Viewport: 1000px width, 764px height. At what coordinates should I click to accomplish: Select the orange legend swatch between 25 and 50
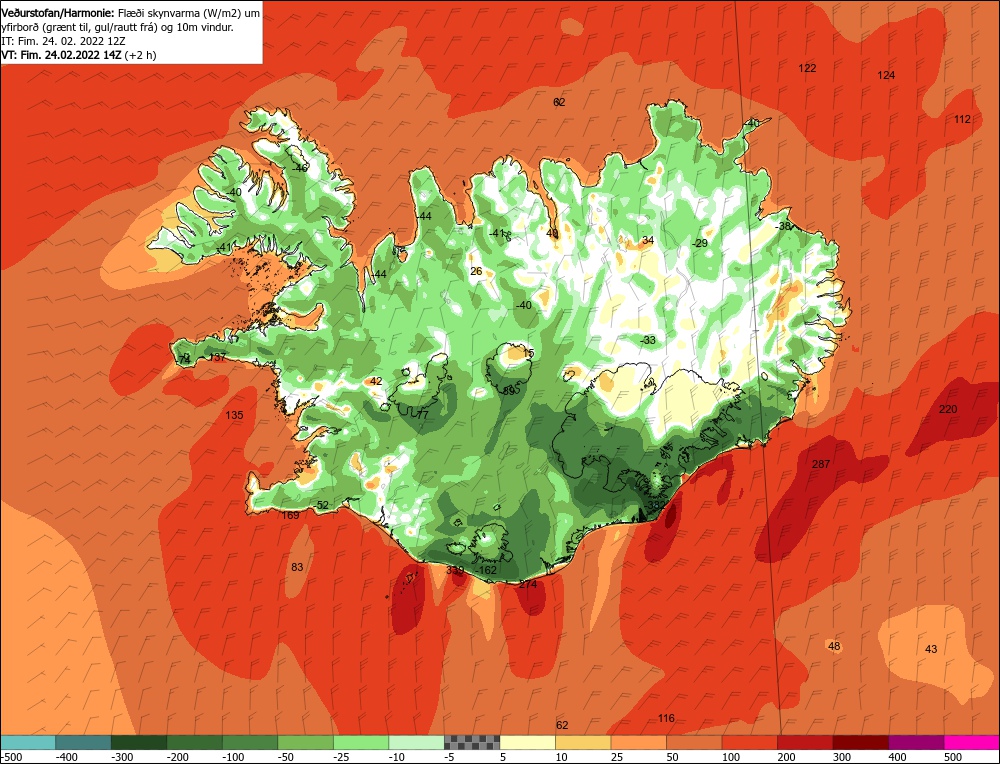pos(638,742)
